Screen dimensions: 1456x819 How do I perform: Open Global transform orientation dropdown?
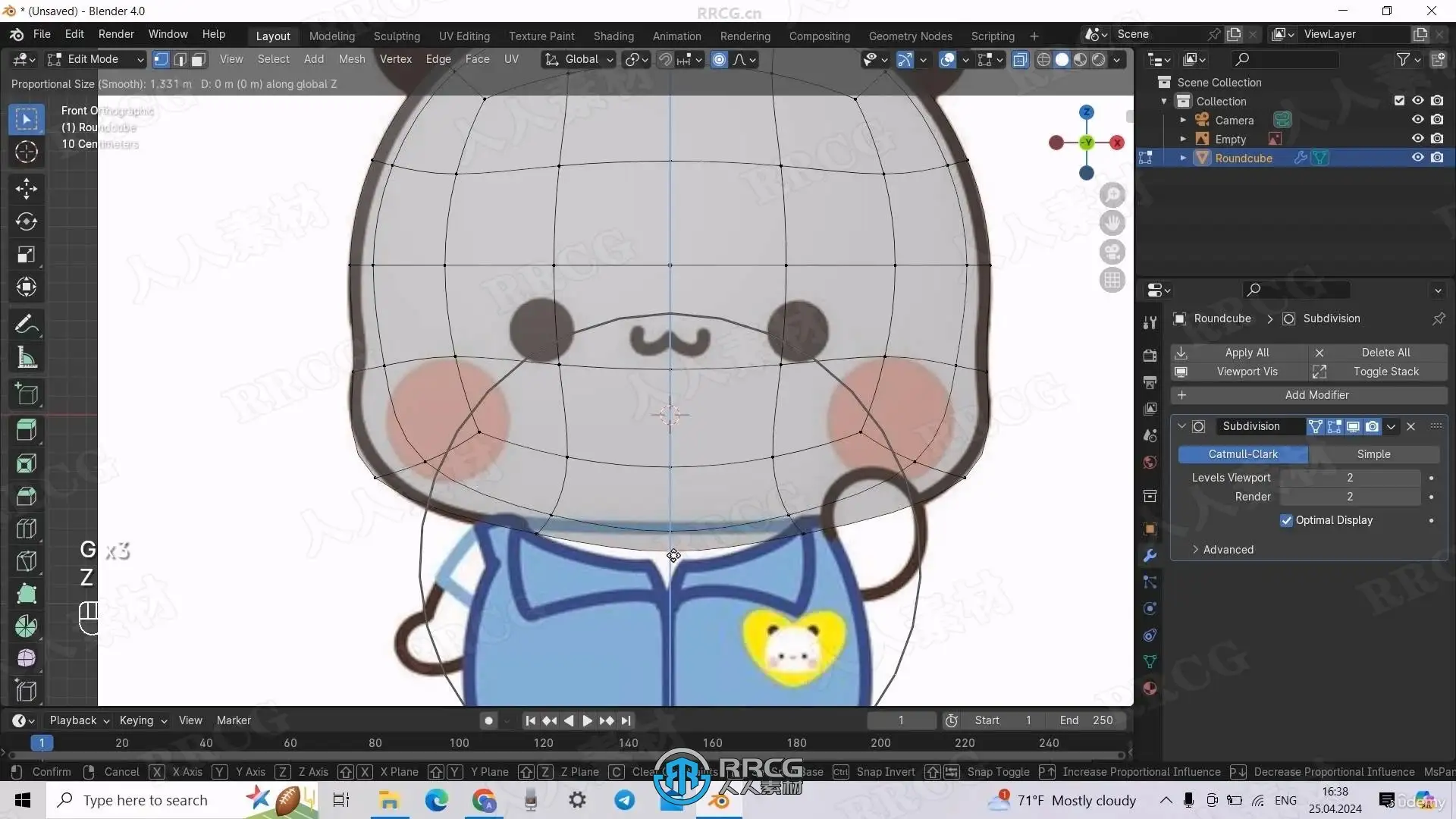pos(580,59)
